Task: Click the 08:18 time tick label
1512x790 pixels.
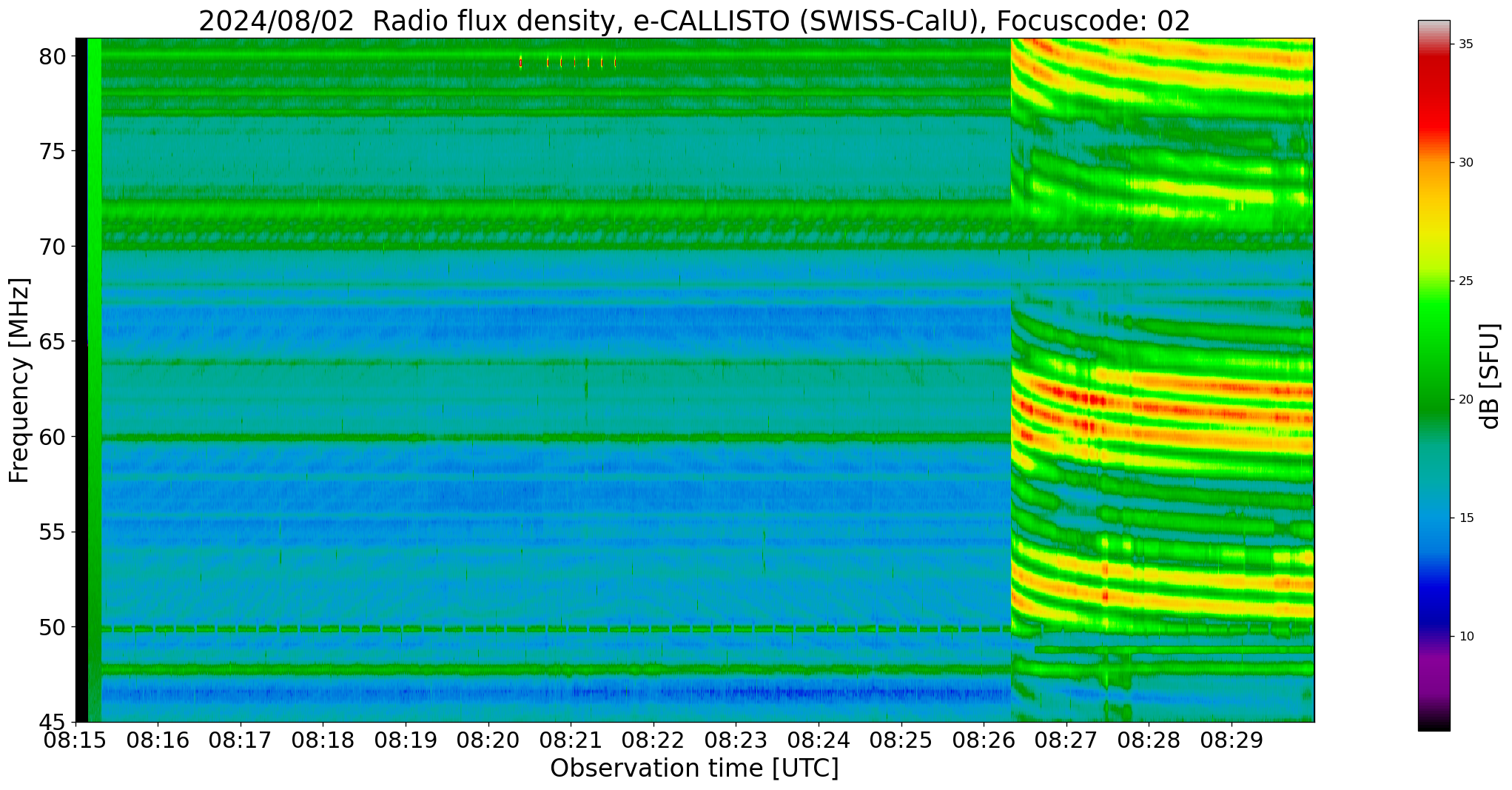Action: point(323,740)
